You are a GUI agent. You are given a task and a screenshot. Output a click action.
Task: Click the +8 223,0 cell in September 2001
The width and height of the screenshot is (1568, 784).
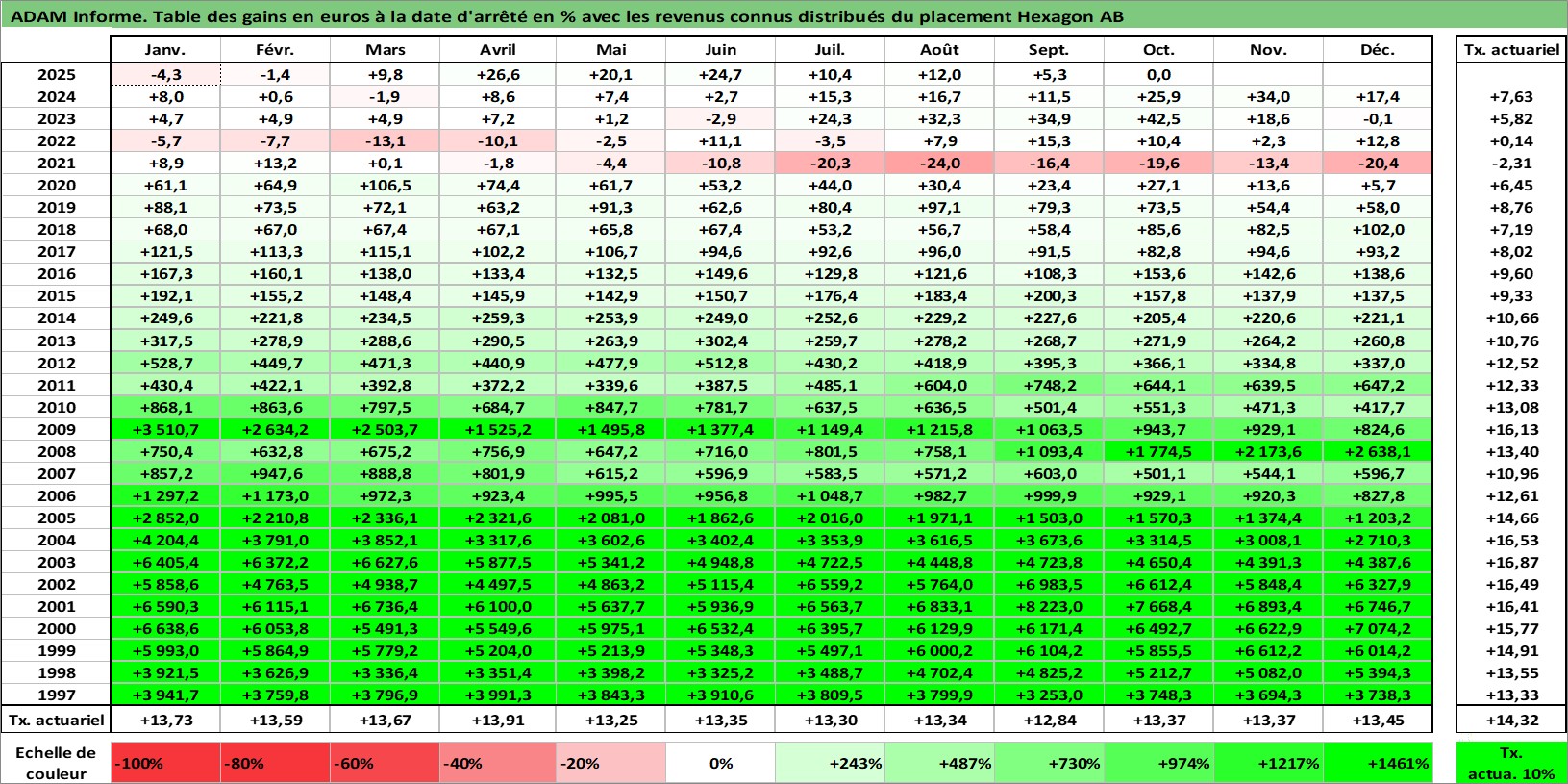point(1050,607)
